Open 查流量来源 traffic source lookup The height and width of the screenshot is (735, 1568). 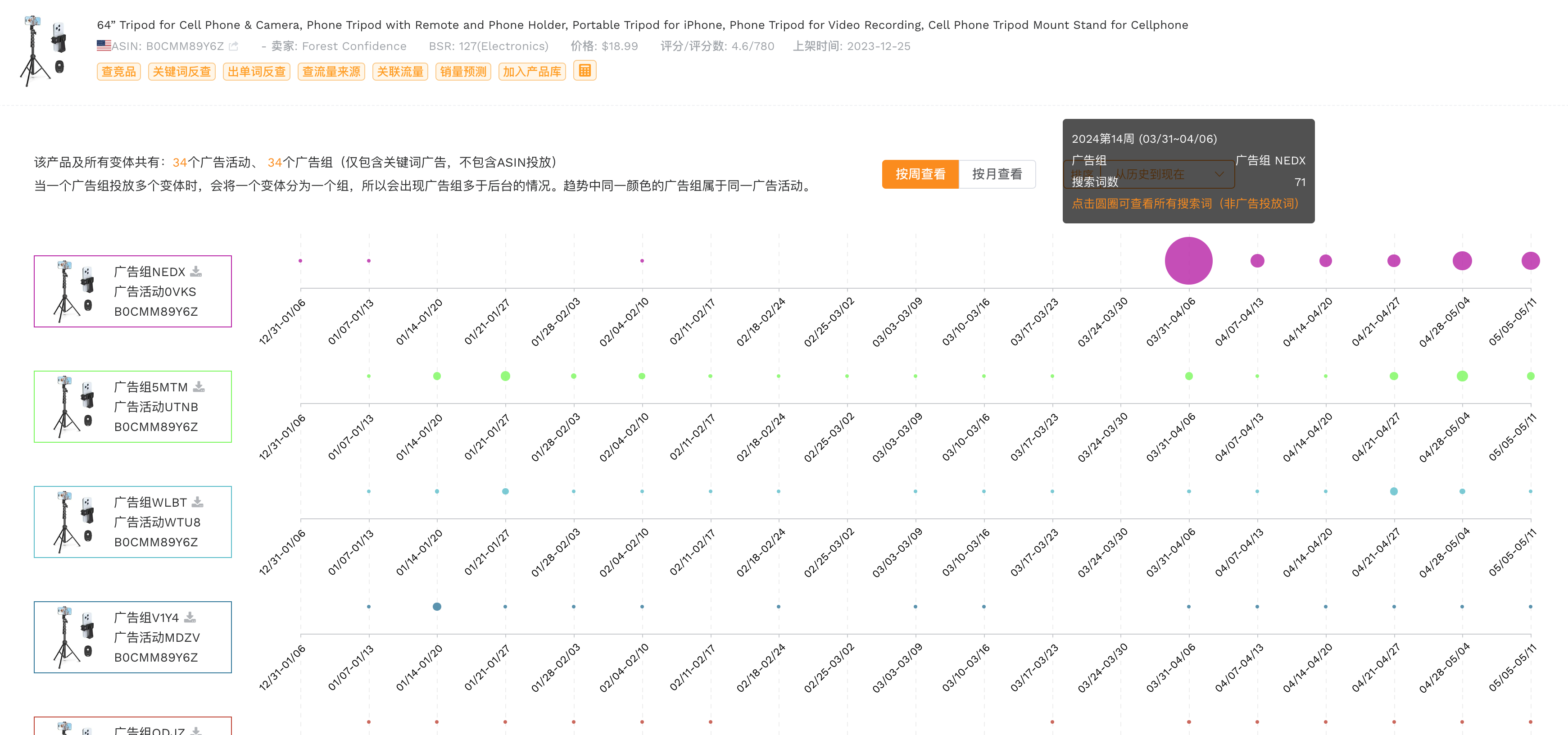click(331, 72)
